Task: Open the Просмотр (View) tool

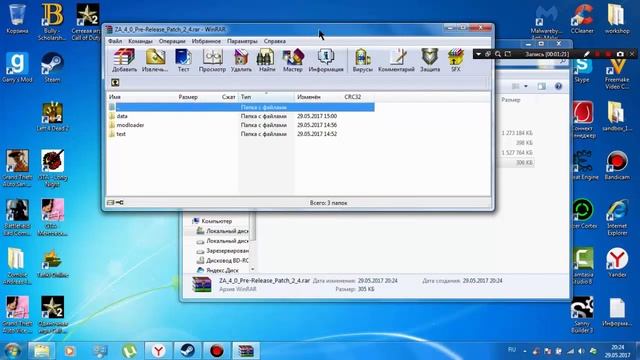Action: pyautogui.click(x=212, y=60)
